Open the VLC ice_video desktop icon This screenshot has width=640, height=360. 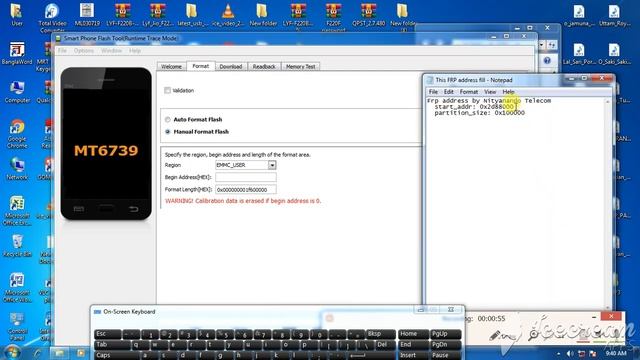[x=228, y=15]
